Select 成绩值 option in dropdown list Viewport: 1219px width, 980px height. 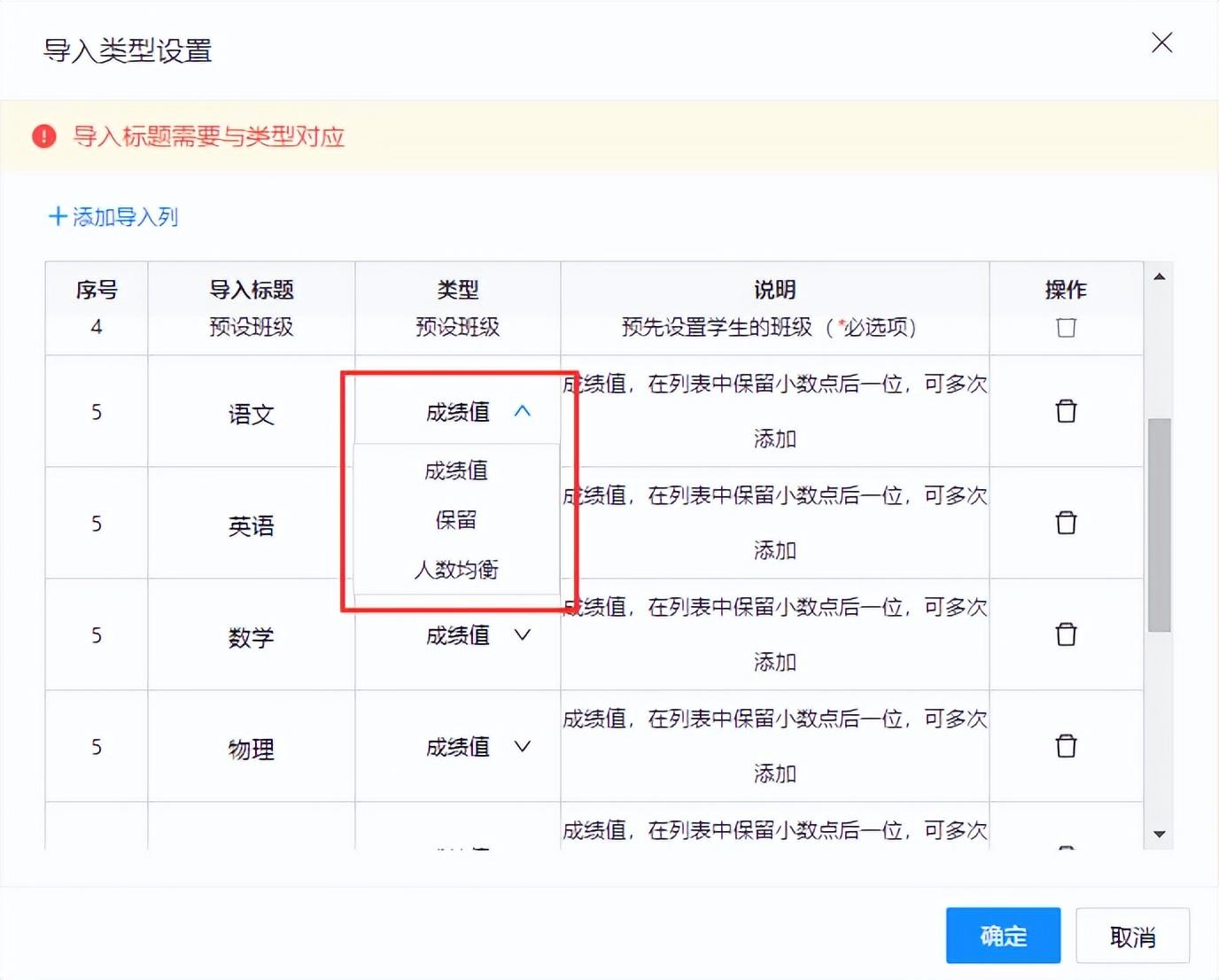point(456,471)
